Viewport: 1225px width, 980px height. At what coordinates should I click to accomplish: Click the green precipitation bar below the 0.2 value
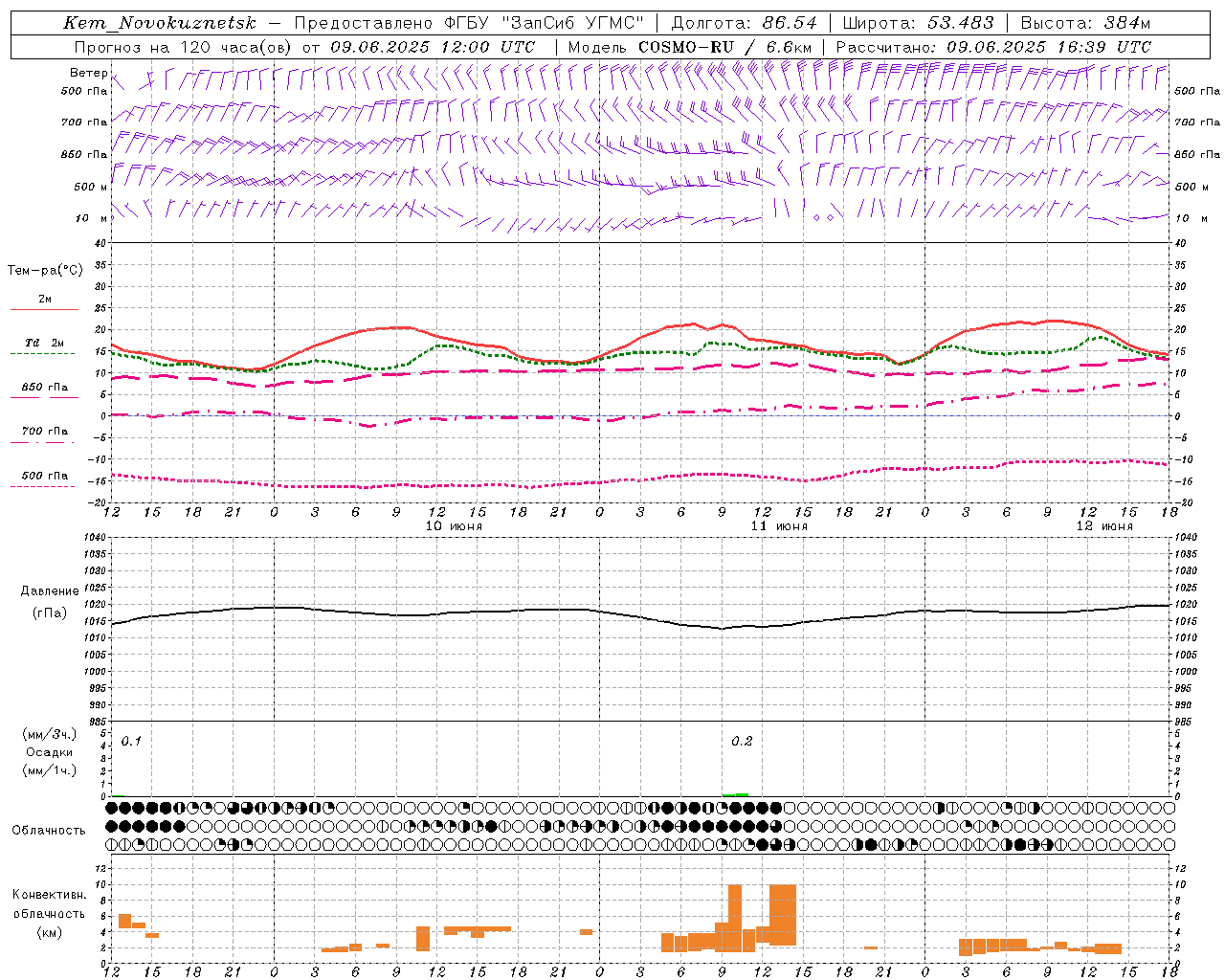click(x=735, y=794)
